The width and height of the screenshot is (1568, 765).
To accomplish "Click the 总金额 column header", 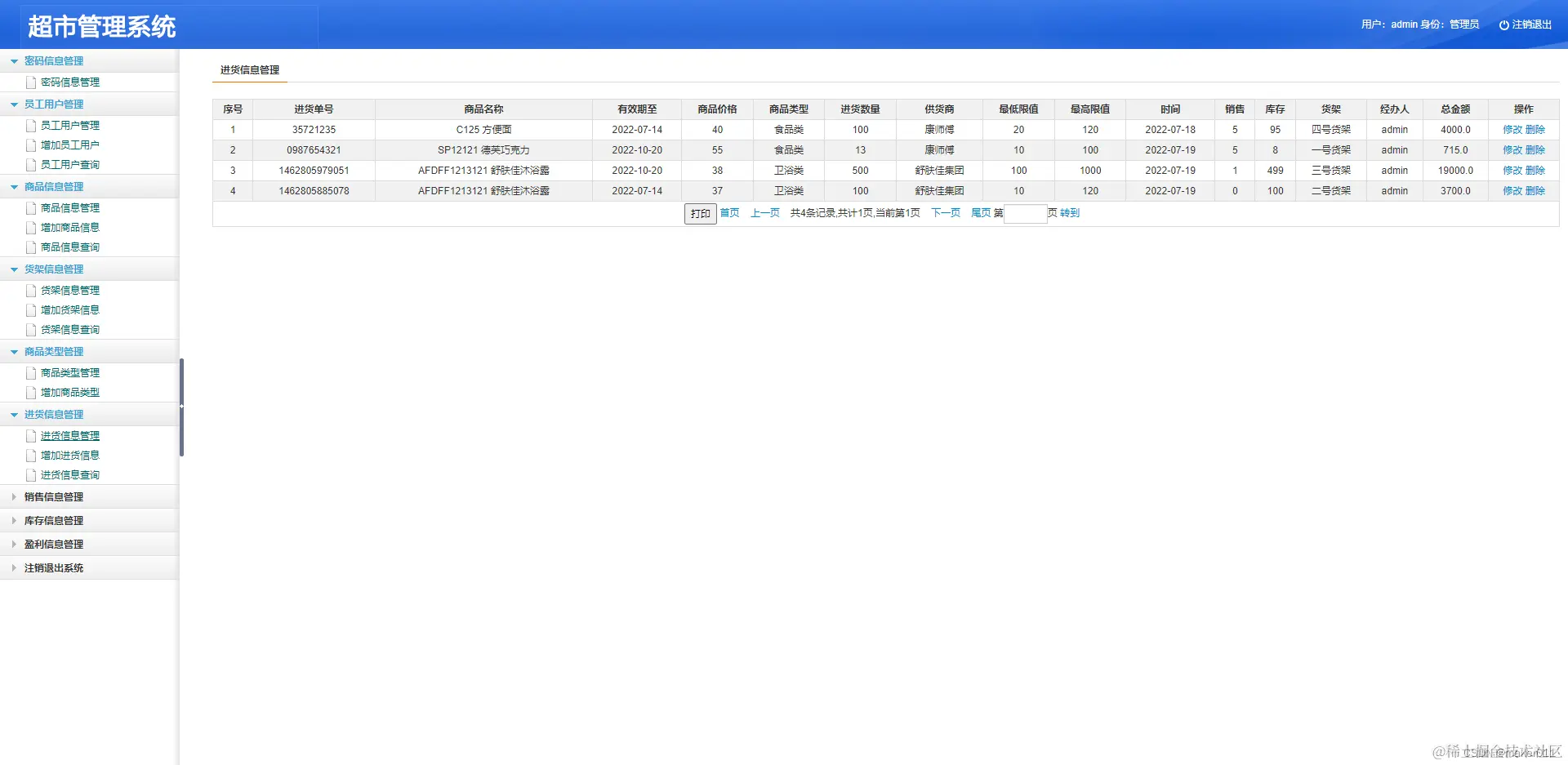I will click(x=1455, y=109).
